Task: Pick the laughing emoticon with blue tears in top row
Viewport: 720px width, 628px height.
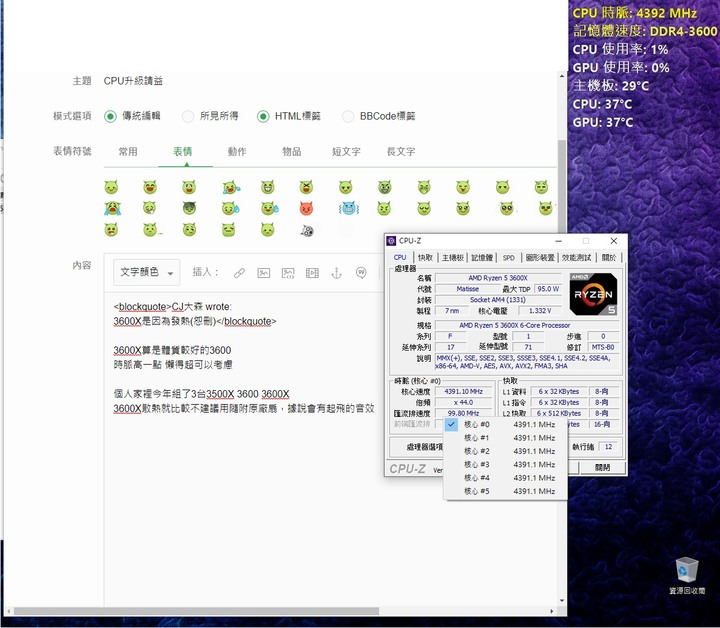Action: [231, 187]
